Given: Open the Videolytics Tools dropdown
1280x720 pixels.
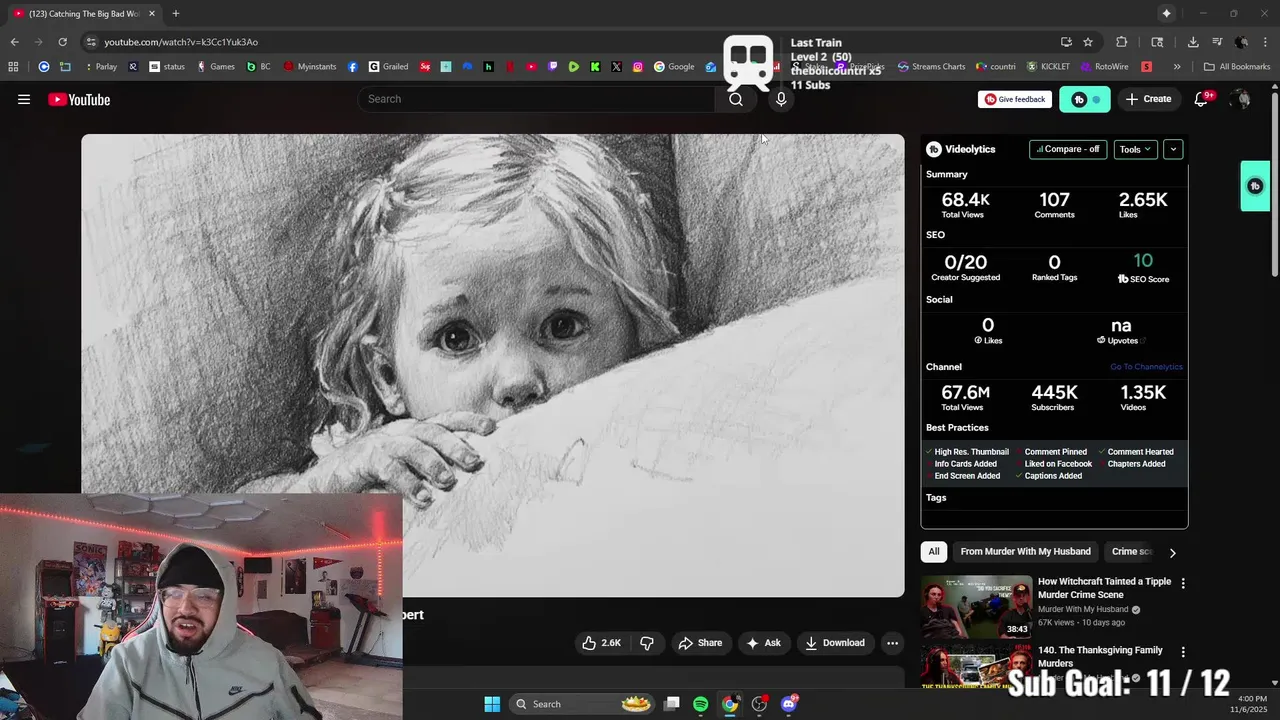Looking at the screenshot, I should (x=1135, y=149).
